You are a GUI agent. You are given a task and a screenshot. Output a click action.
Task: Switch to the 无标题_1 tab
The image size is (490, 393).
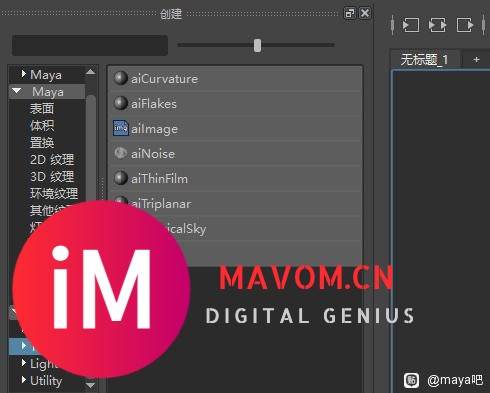point(424,60)
